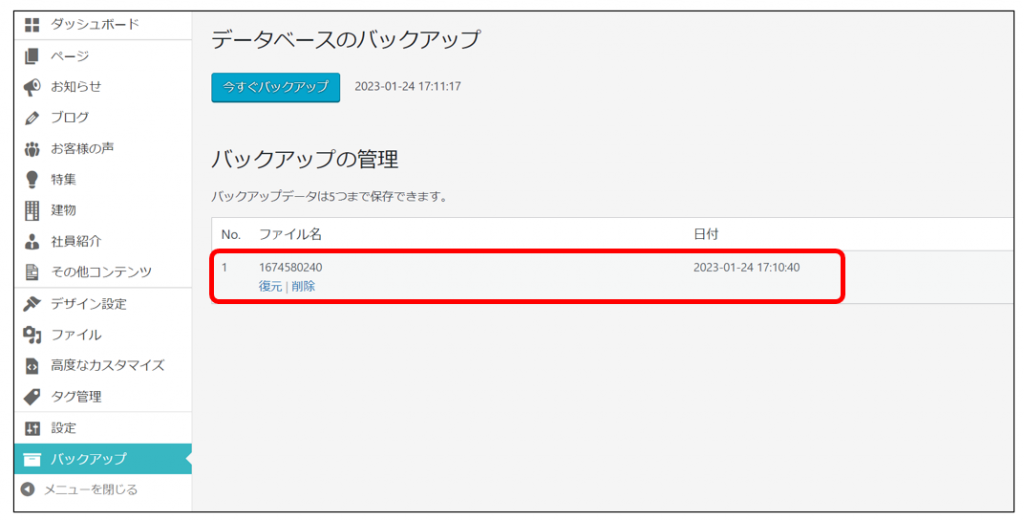Open the デザイン設定 menu

(x=88, y=304)
